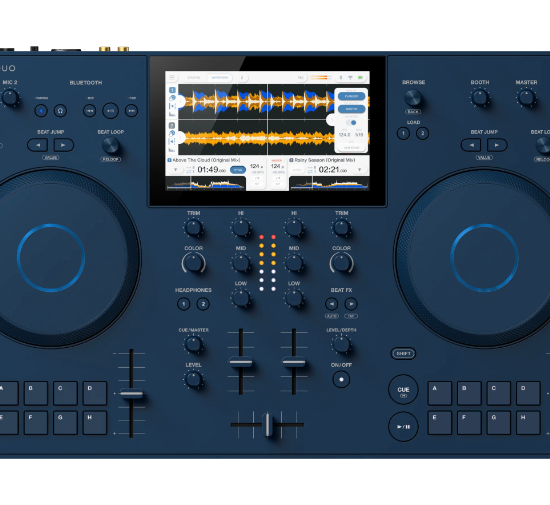Screen dimensions: 550x505
Task: Click the channel 1 LOW EQ knob
Action: click(241, 298)
